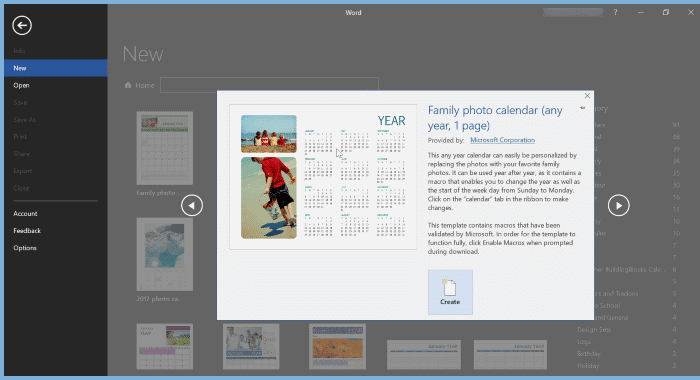
Task: Click the Family photo calendar title text
Action: click(495, 118)
